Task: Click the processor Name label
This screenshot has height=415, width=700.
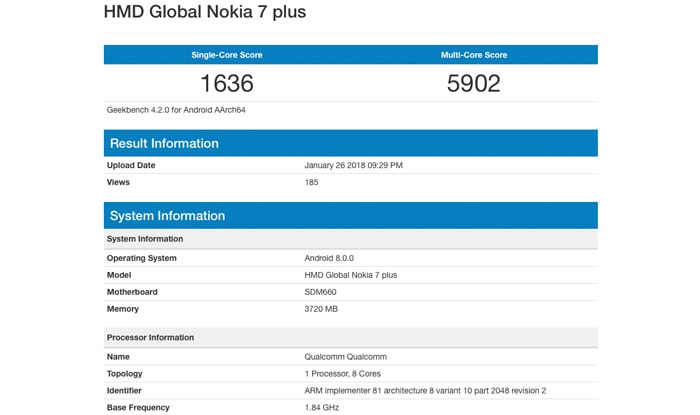Action: click(x=118, y=357)
